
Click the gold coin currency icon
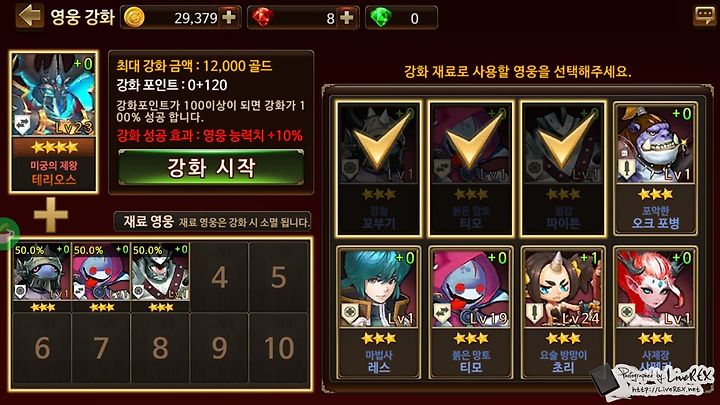[x=134, y=17]
